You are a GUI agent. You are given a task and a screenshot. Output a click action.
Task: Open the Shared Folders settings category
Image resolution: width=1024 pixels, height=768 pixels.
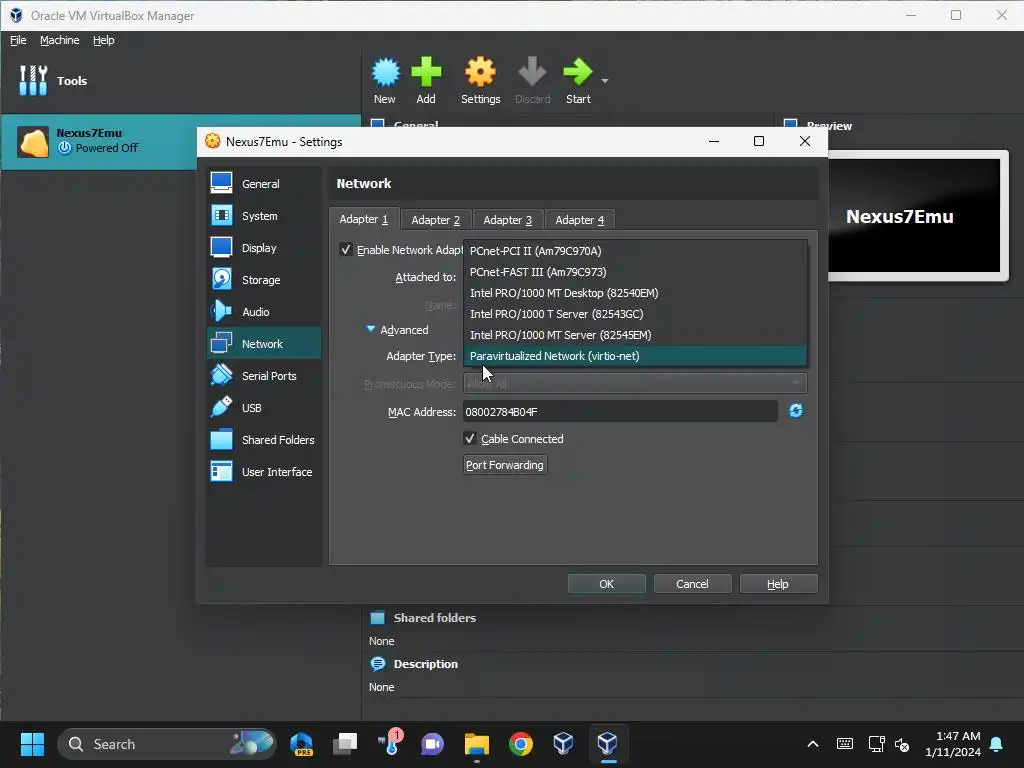[264, 440]
